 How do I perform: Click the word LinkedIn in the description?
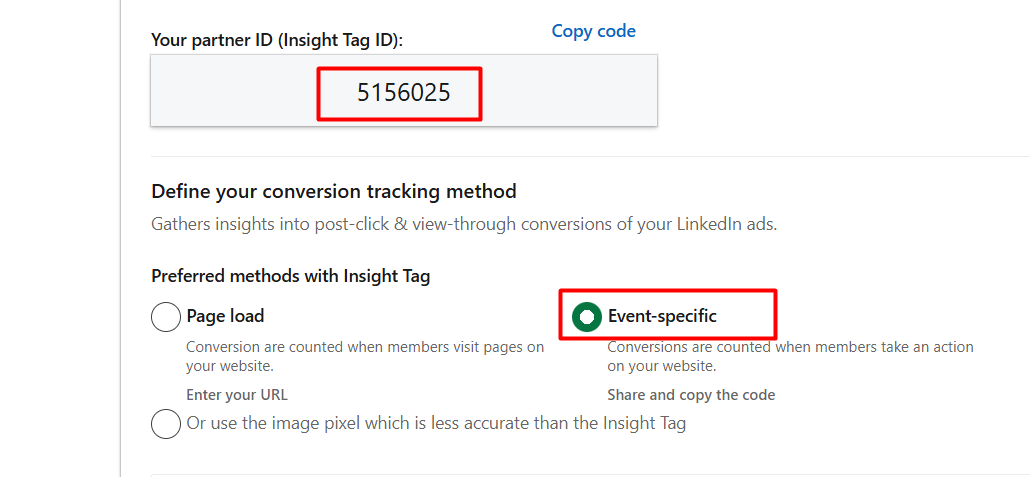[x=687, y=224]
